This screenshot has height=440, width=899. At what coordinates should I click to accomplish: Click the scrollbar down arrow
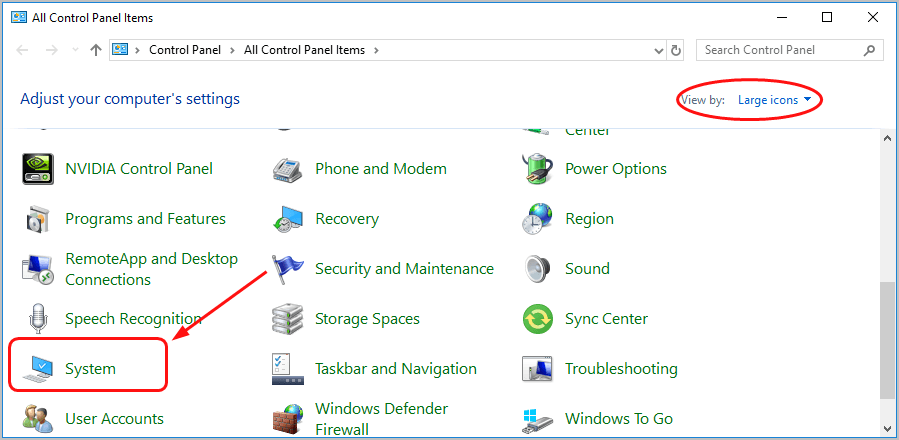coord(886,427)
